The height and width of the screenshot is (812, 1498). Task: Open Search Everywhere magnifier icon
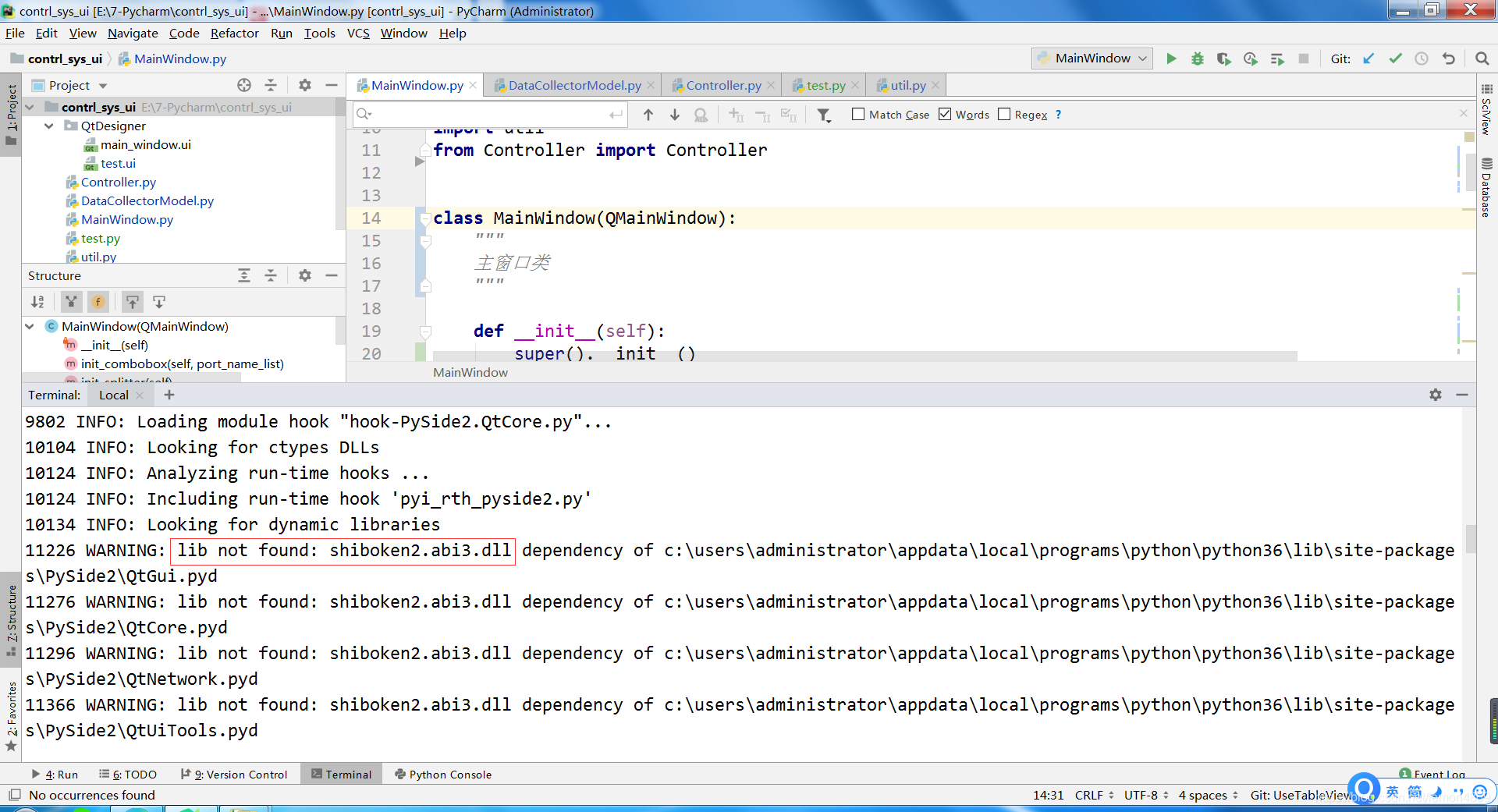pyautogui.click(x=1482, y=59)
